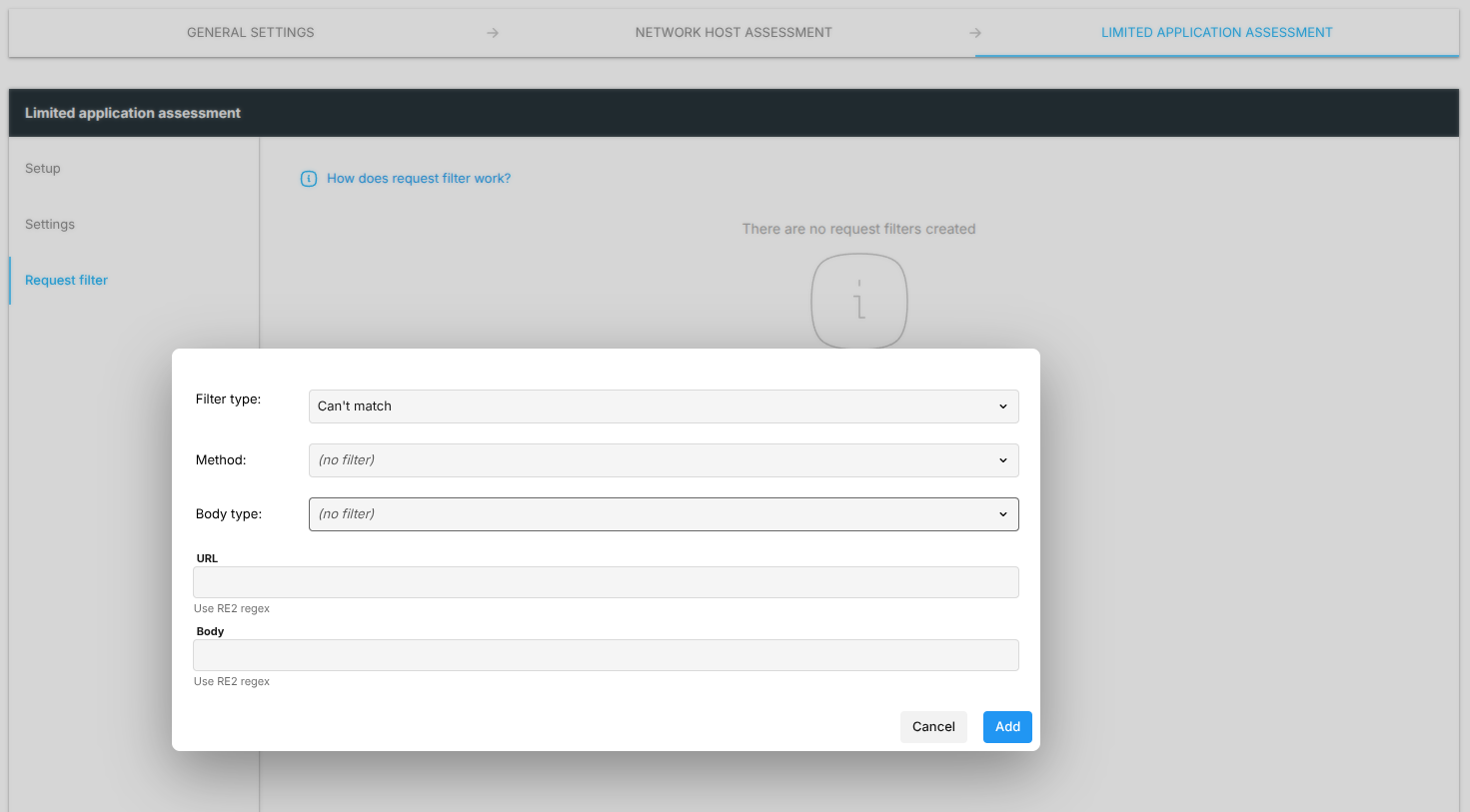Click the 'Body type:' label
Viewport: 1470px width, 812px height.
pos(229,514)
